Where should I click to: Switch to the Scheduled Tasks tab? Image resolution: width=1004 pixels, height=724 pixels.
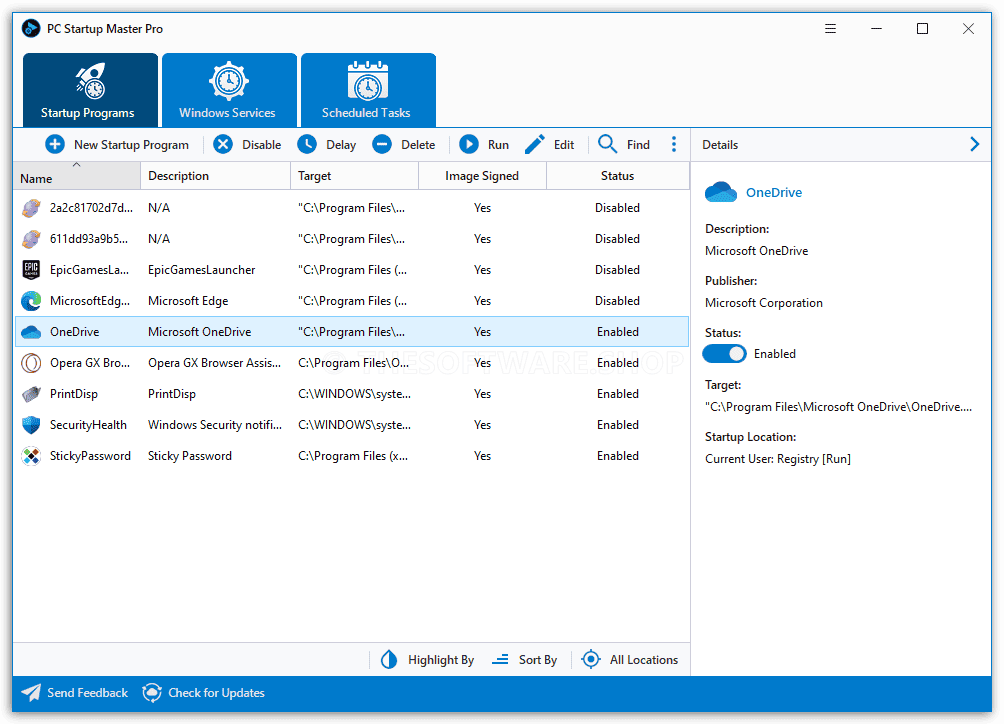368,90
